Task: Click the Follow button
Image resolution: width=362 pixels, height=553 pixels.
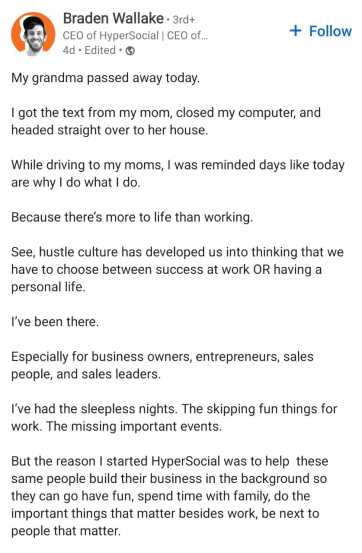Action: click(320, 31)
